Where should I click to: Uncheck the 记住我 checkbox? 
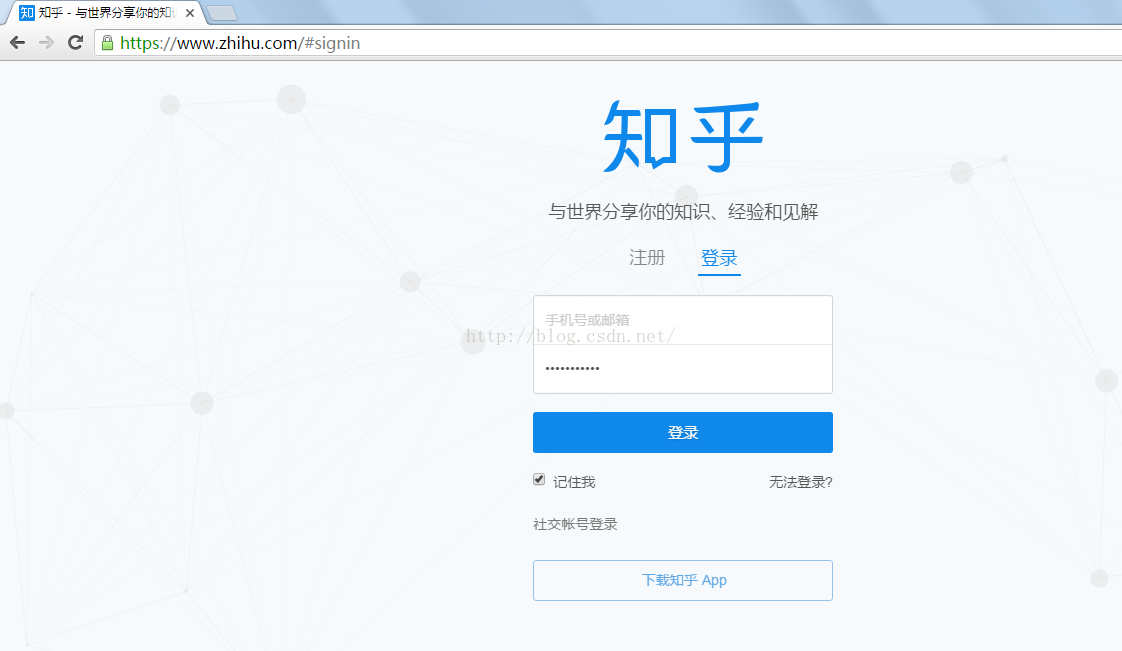pos(539,479)
